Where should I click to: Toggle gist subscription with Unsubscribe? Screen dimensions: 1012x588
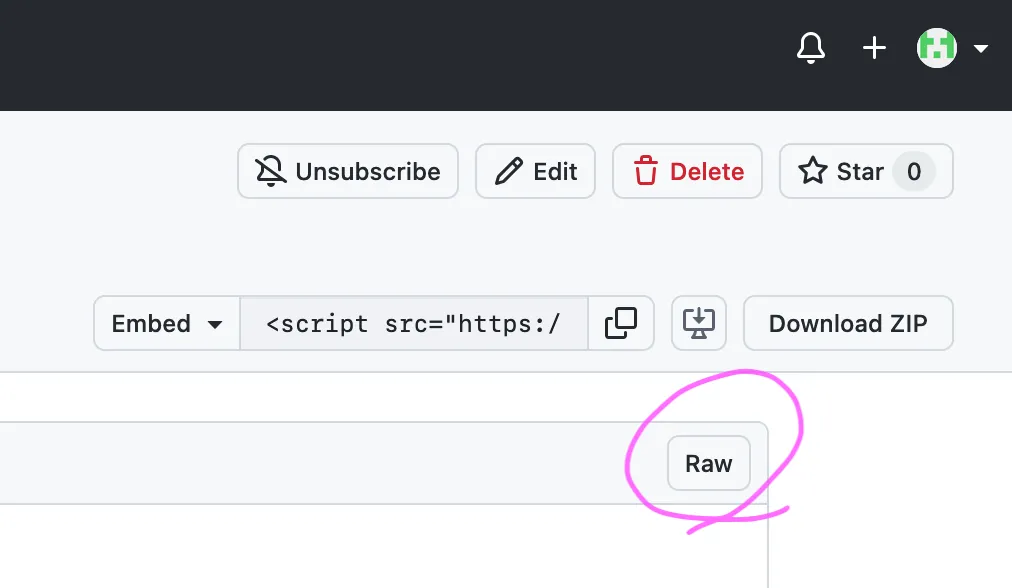tap(348, 172)
